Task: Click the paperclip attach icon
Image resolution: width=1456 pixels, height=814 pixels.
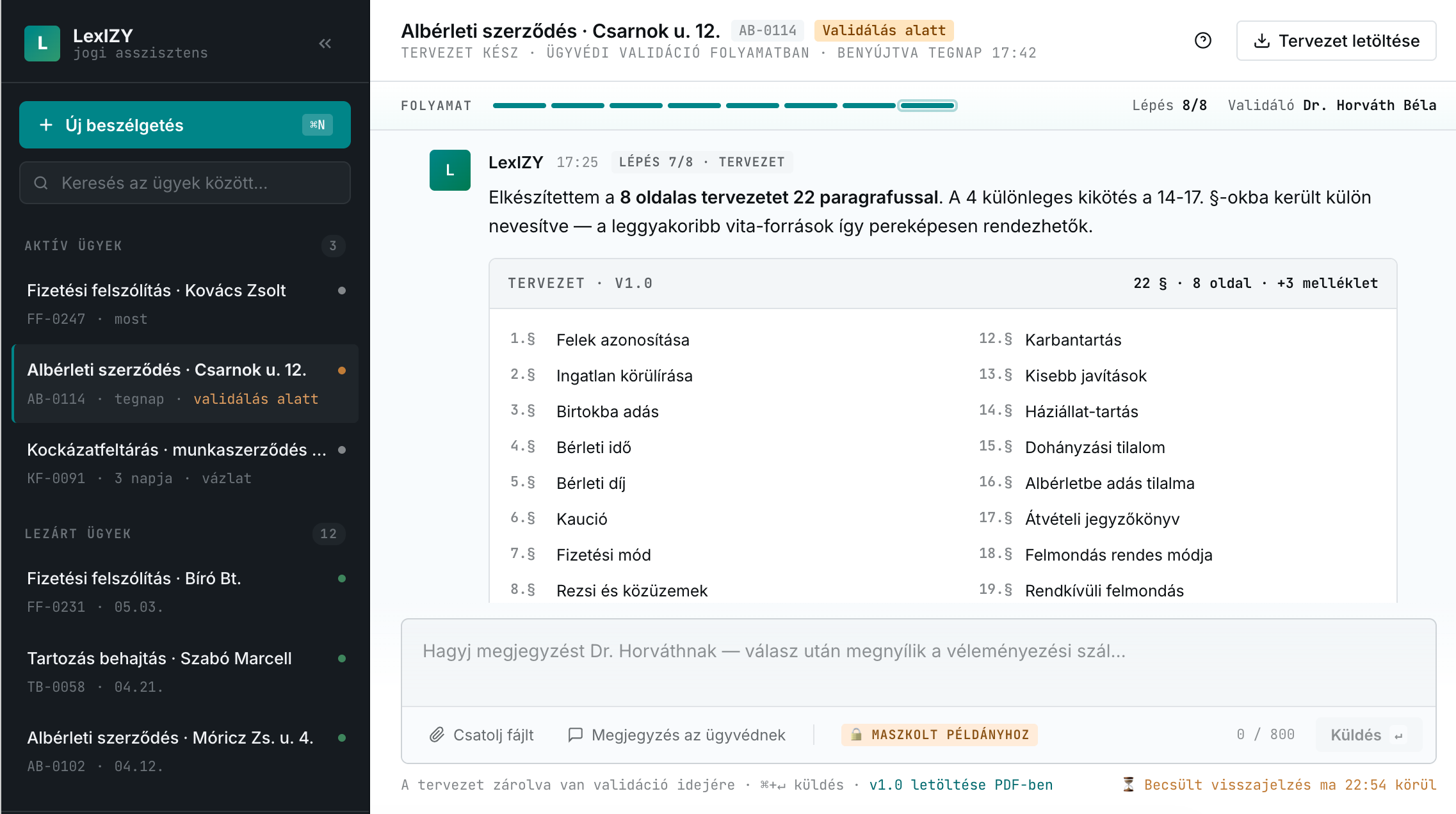Action: coord(437,735)
